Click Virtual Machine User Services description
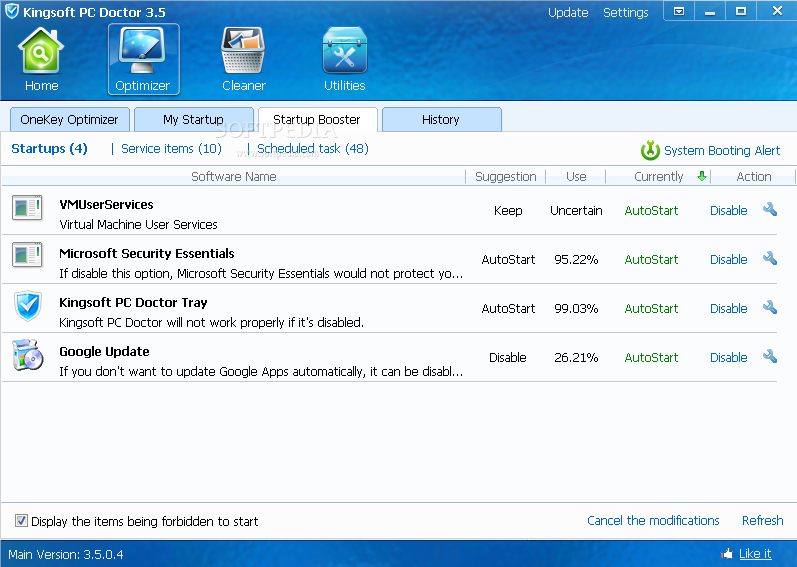Viewport: 797px width, 567px height. tap(138, 225)
